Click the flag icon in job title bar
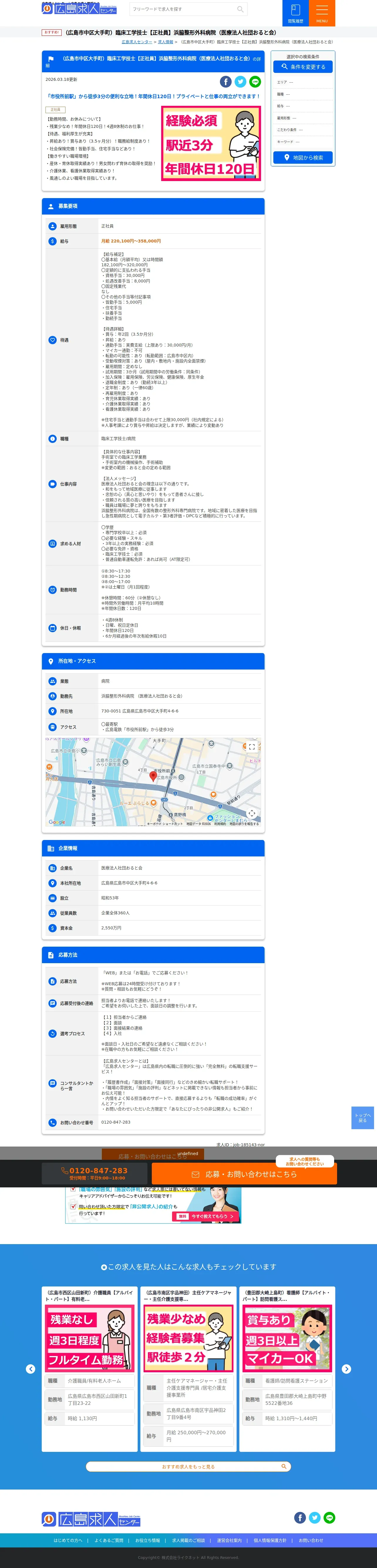 point(51,60)
